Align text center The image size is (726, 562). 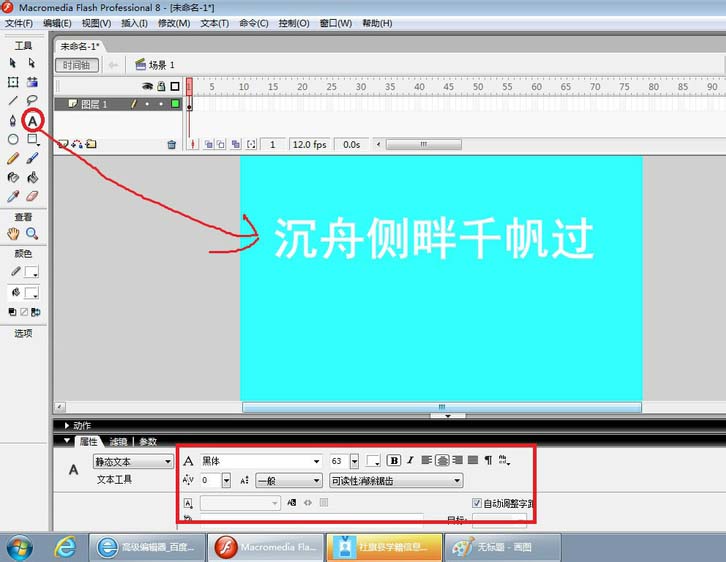click(442, 460)
